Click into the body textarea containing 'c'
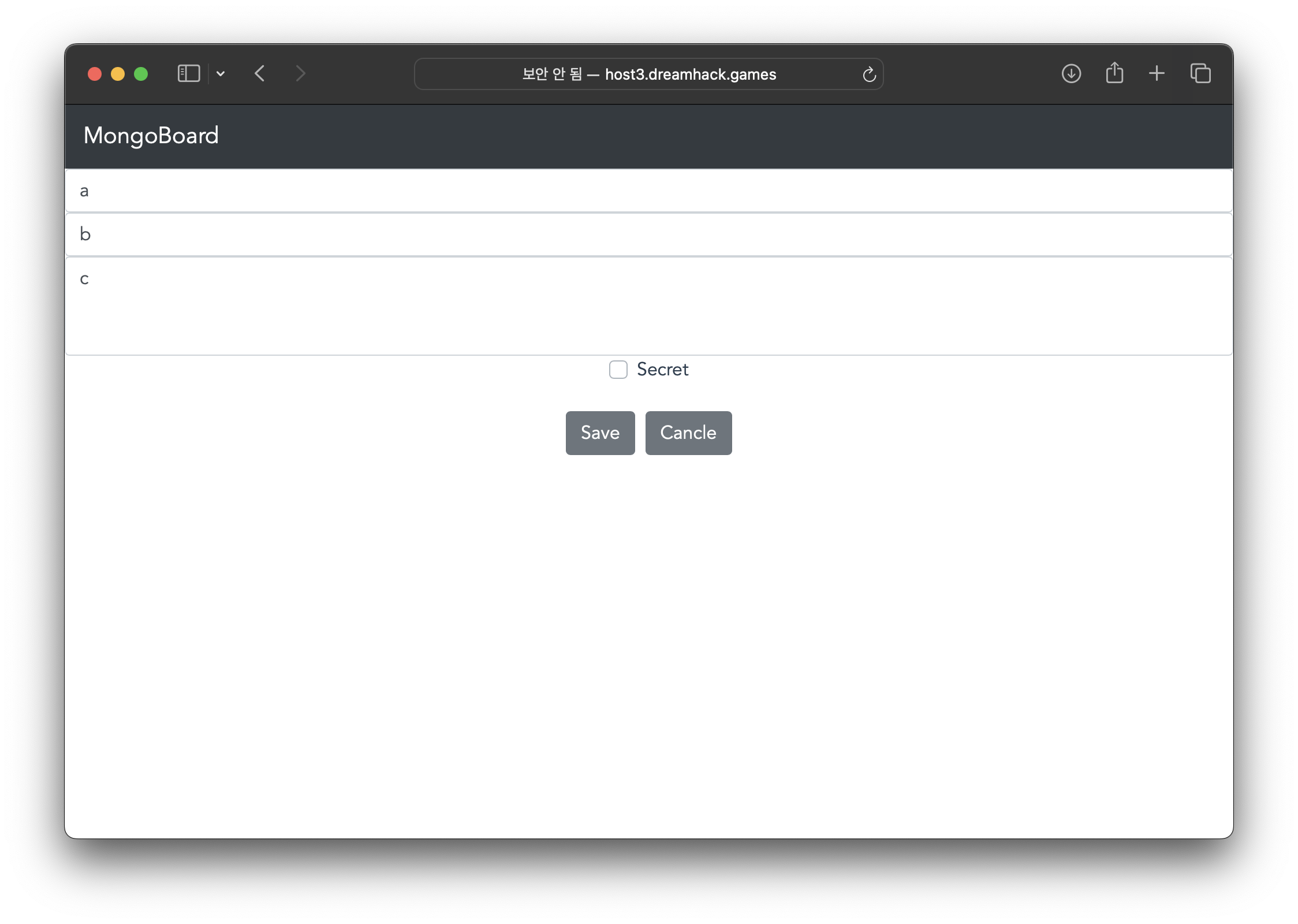Image resolution: width=1298 pixels, height=924 pixels. coord(648,306)
